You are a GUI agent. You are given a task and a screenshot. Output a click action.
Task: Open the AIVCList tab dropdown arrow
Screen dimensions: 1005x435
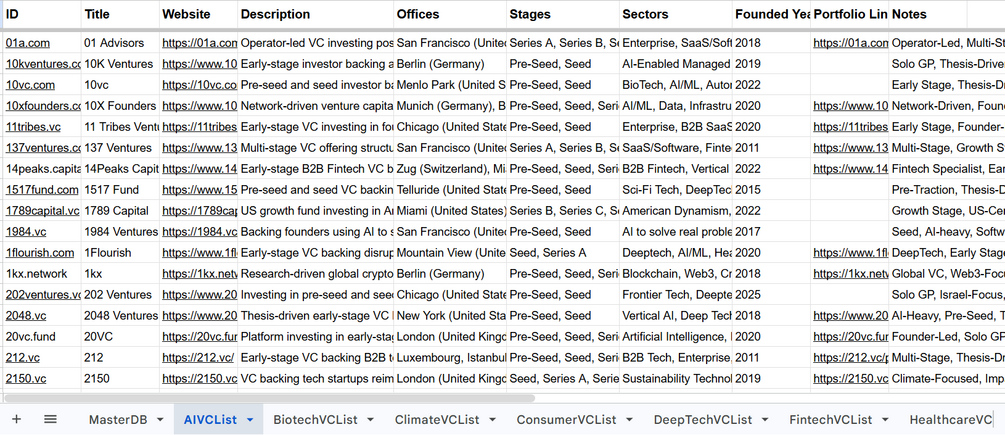(250, 420)
